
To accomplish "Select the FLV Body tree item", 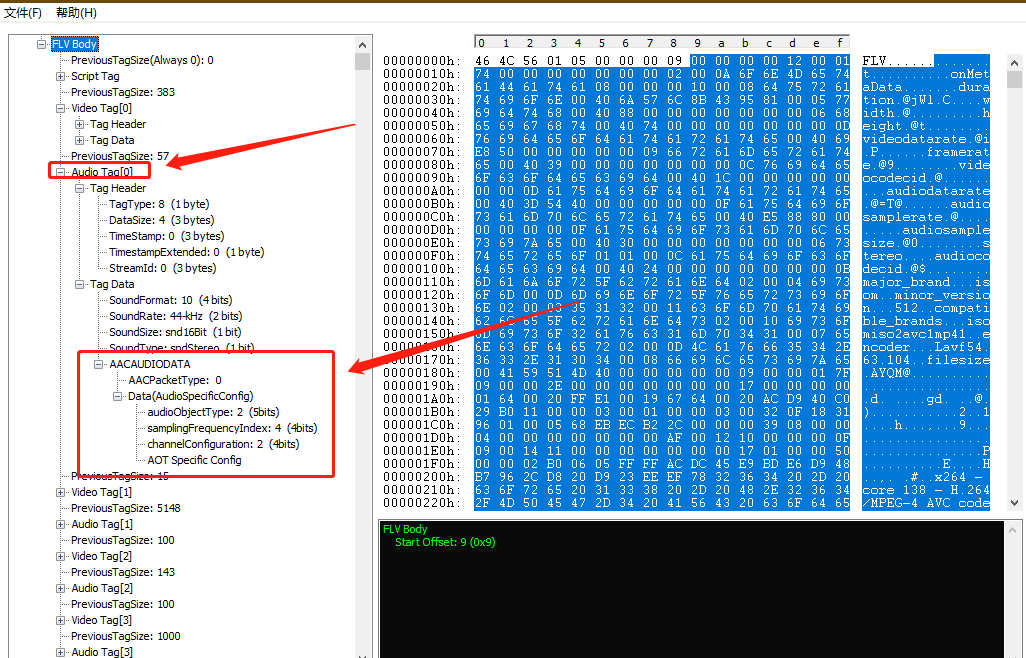I will pos(75,44).
